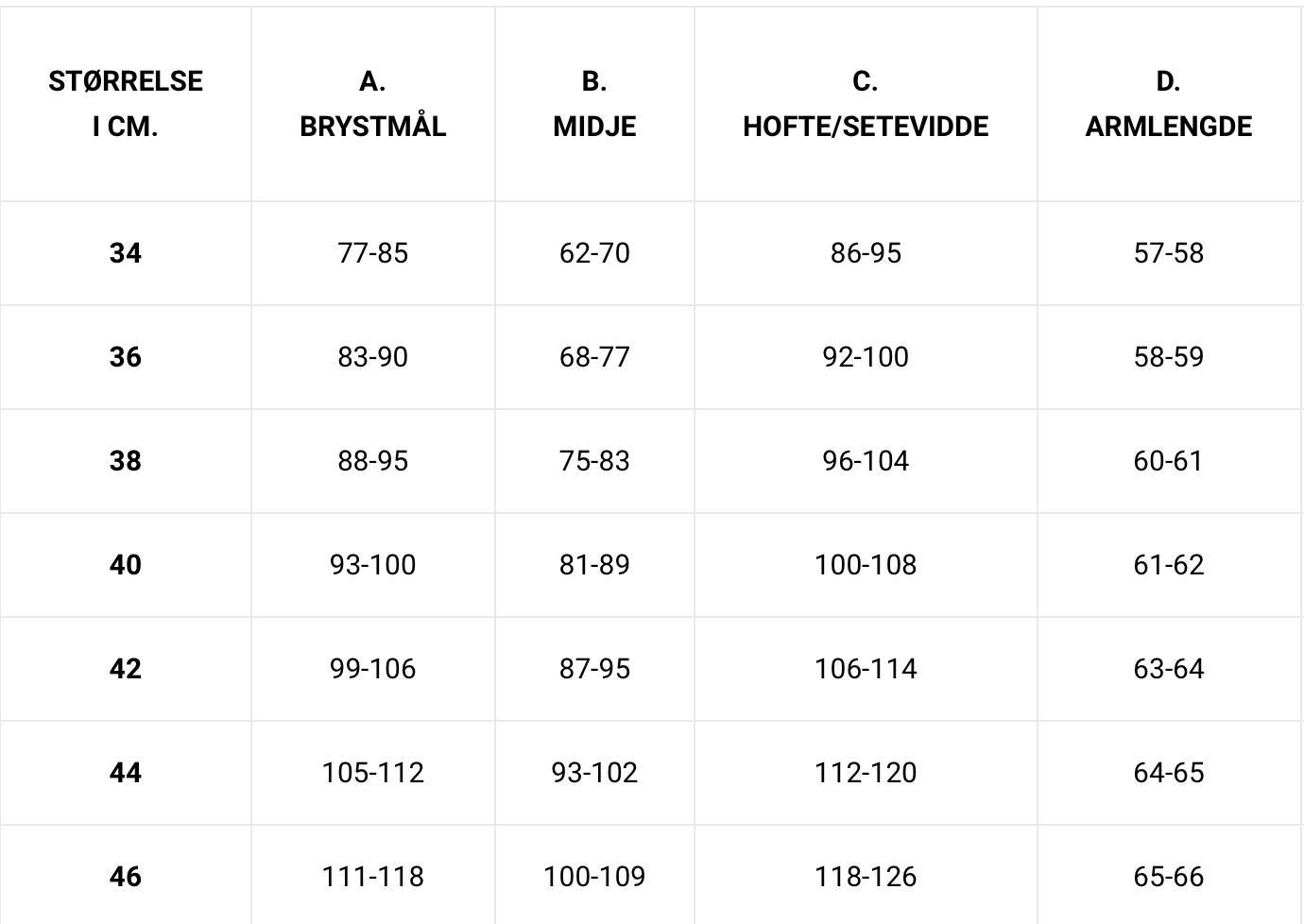Select size 46 row label
Image resolution: width=1304 pixels, height=924 pixels.
(x=126, y=876)
